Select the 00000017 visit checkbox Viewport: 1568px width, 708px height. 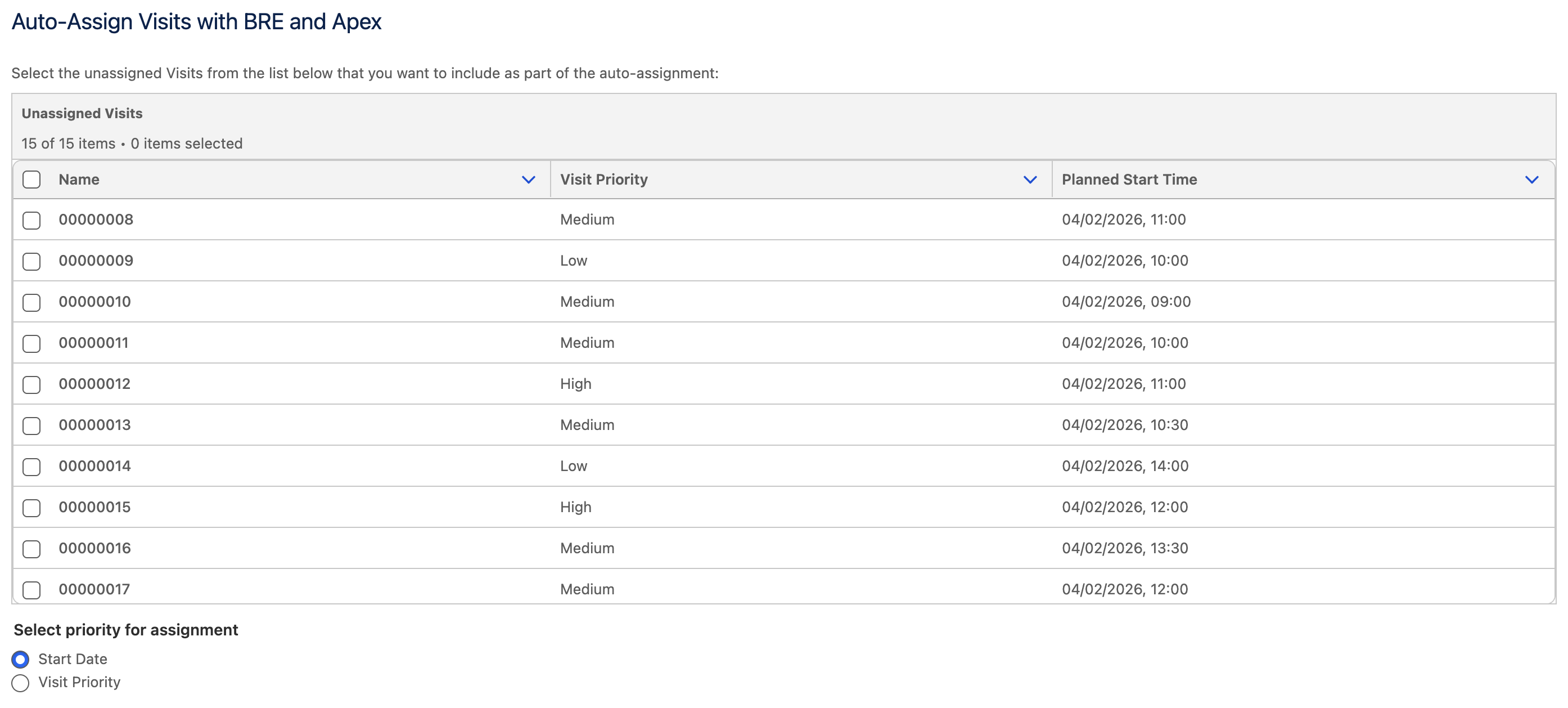31,590
